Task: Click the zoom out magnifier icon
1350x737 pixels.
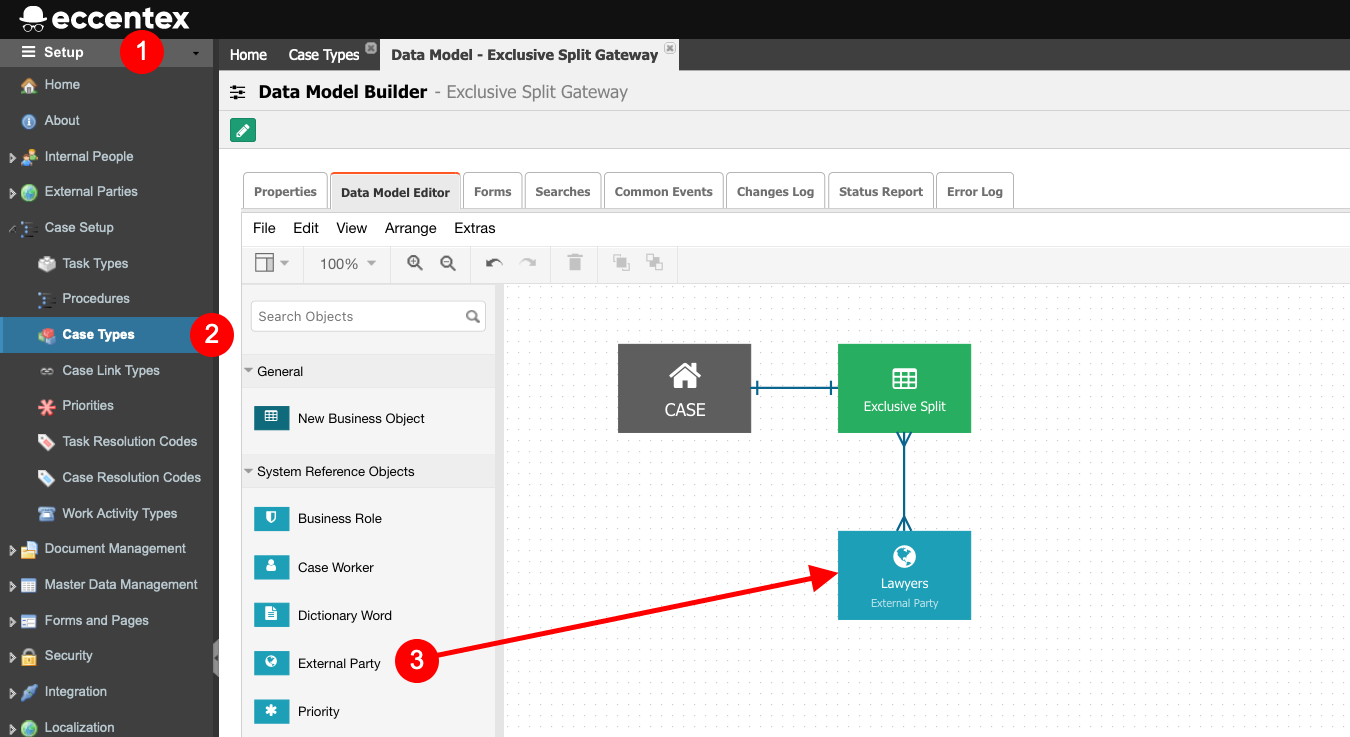Action: point(448,263)
